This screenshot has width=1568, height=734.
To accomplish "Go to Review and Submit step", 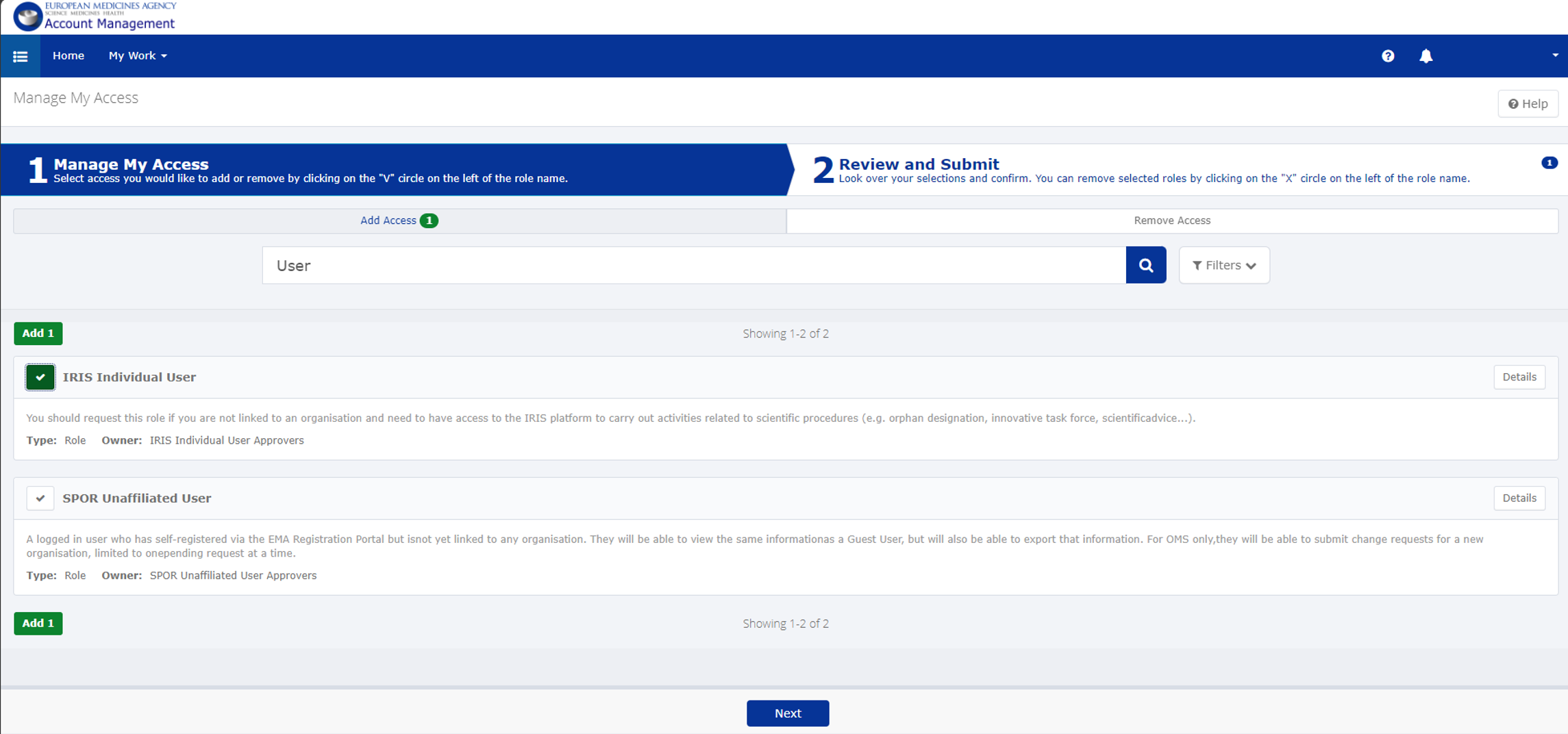I will pyautogui.click(x=918, y=164).
